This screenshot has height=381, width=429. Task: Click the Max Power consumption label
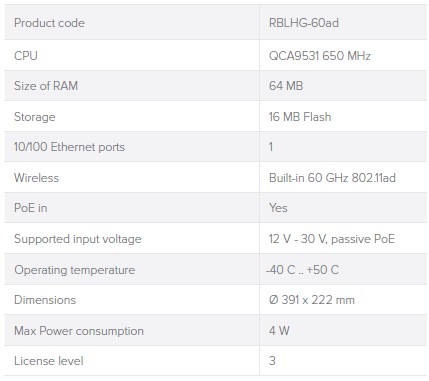(x=79, y=331)
